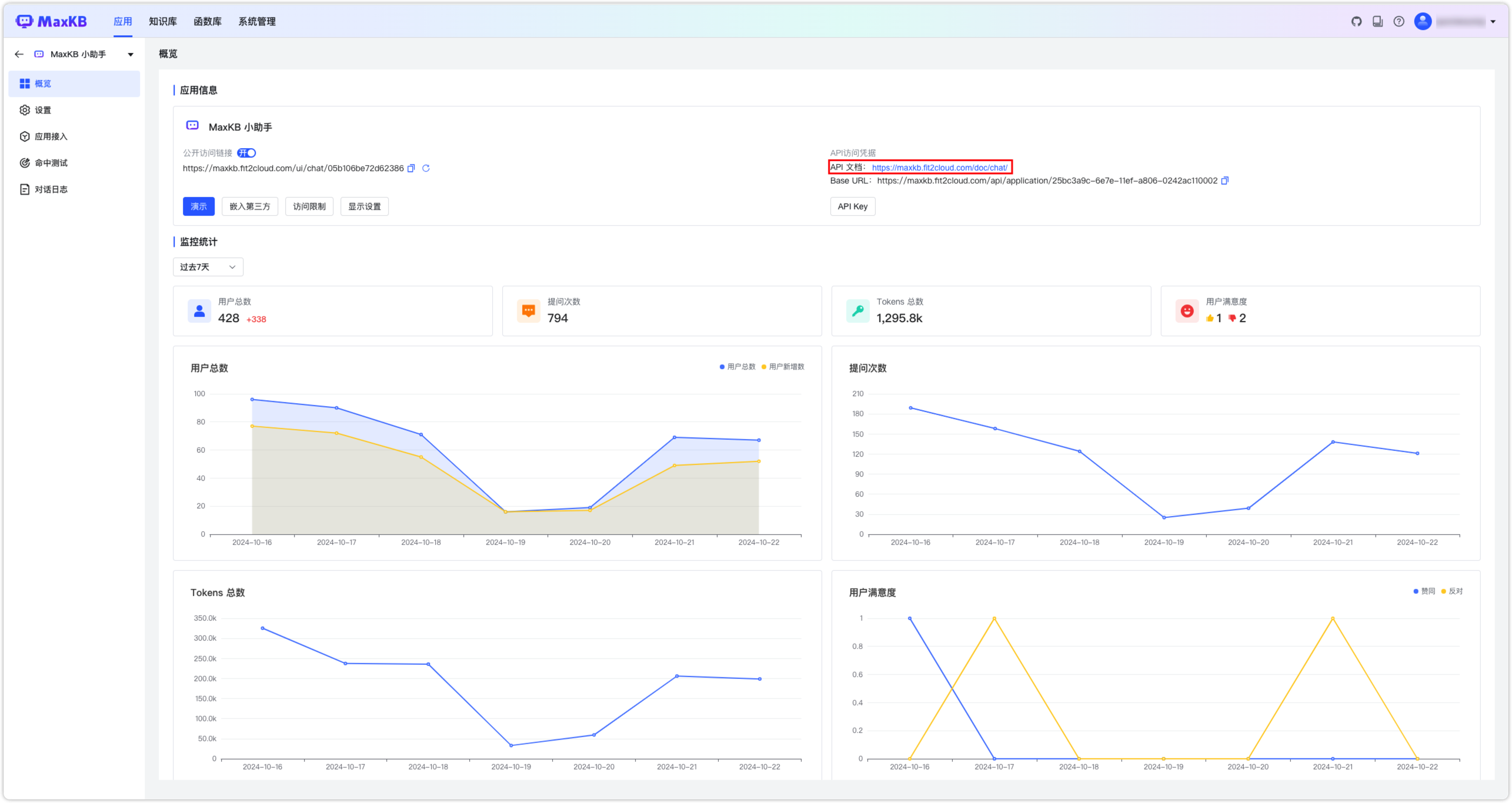The height and width of the screenshot is (803, 1512).
Task: Disable the 公开访问链接 toggle
Action: [247, 153]
